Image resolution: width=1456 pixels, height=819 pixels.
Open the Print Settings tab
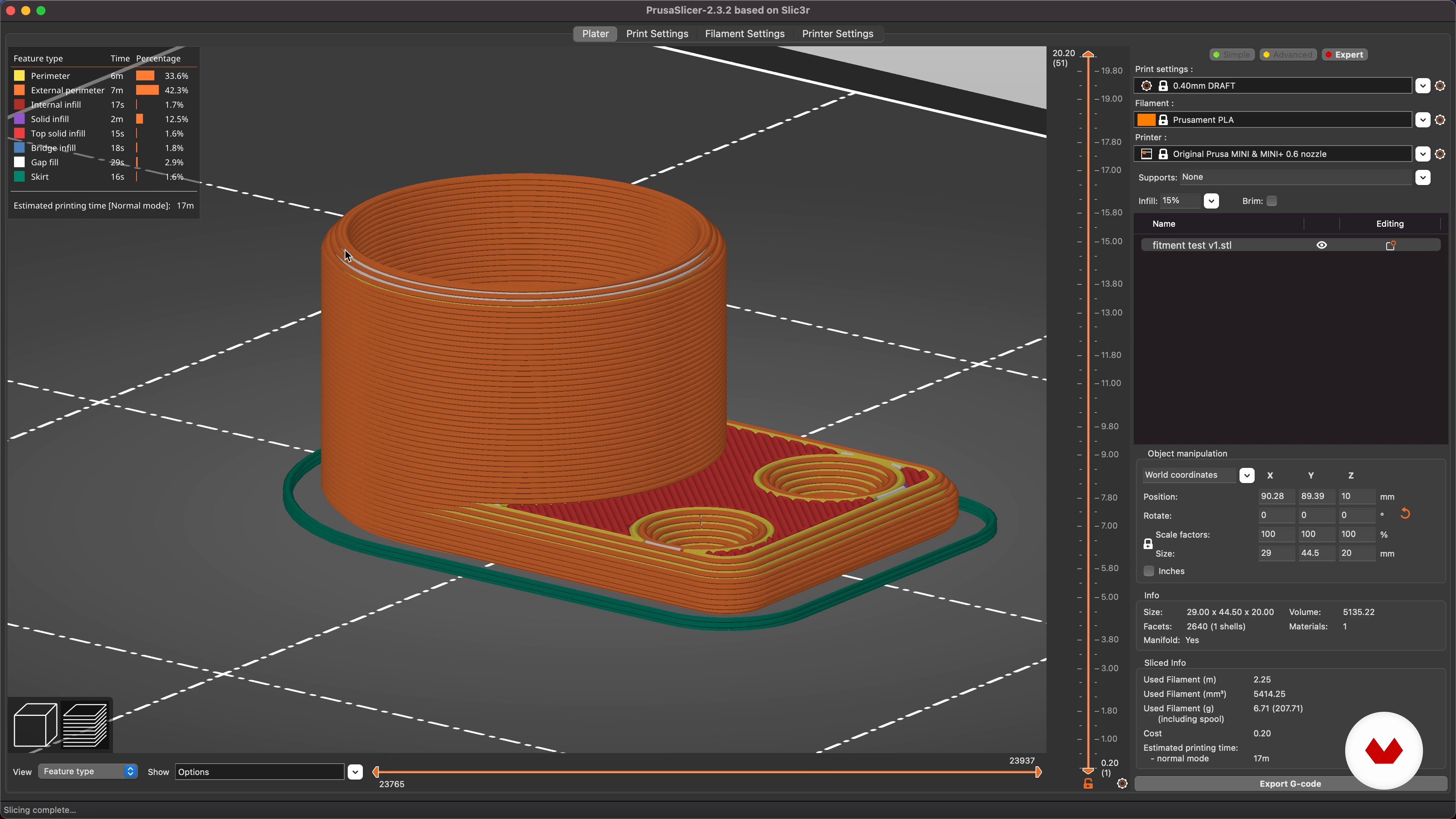[x=657, y=34]
